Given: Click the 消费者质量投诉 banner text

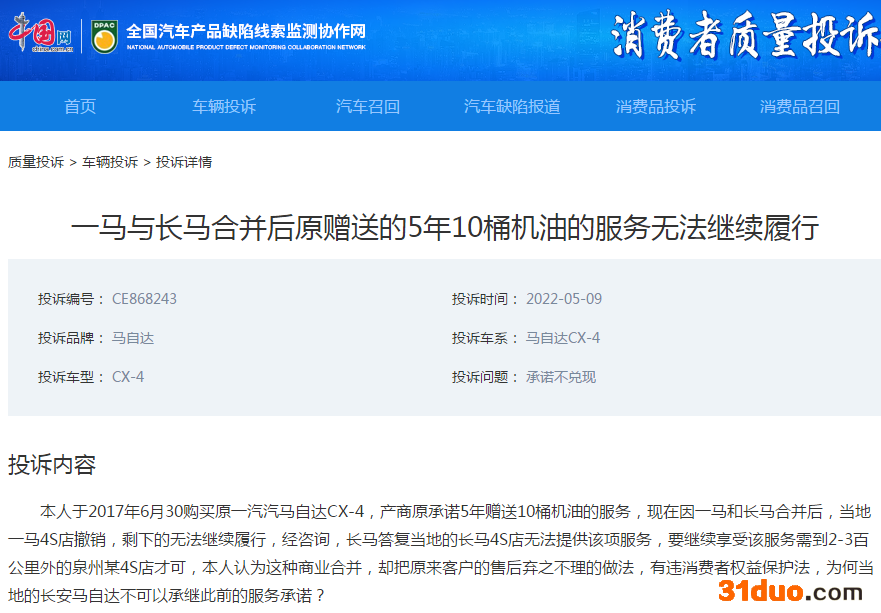Looking at the screenshot, I should tap(744, 38).
